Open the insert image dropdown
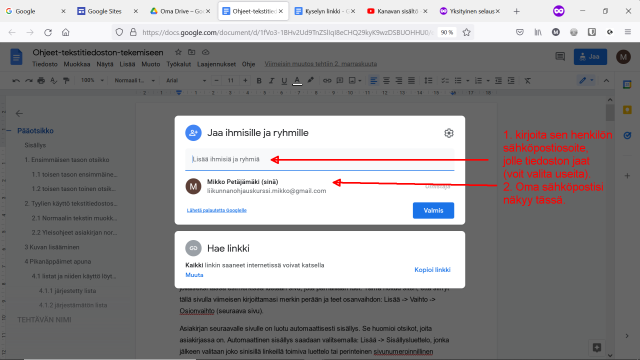This screenshot has height=360, width=640. coord(355,81)
